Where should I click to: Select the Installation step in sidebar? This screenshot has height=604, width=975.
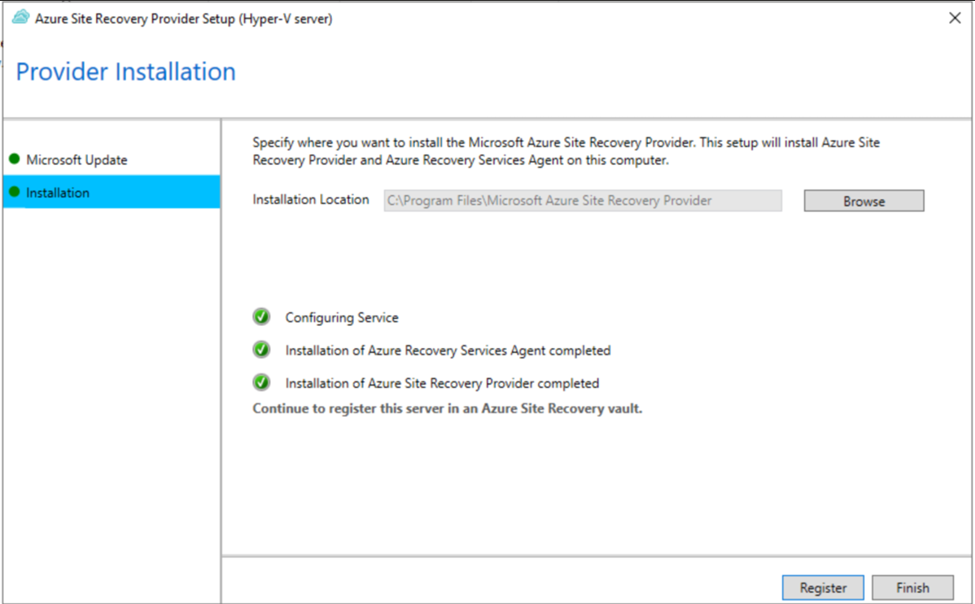(x=112, y=192)
